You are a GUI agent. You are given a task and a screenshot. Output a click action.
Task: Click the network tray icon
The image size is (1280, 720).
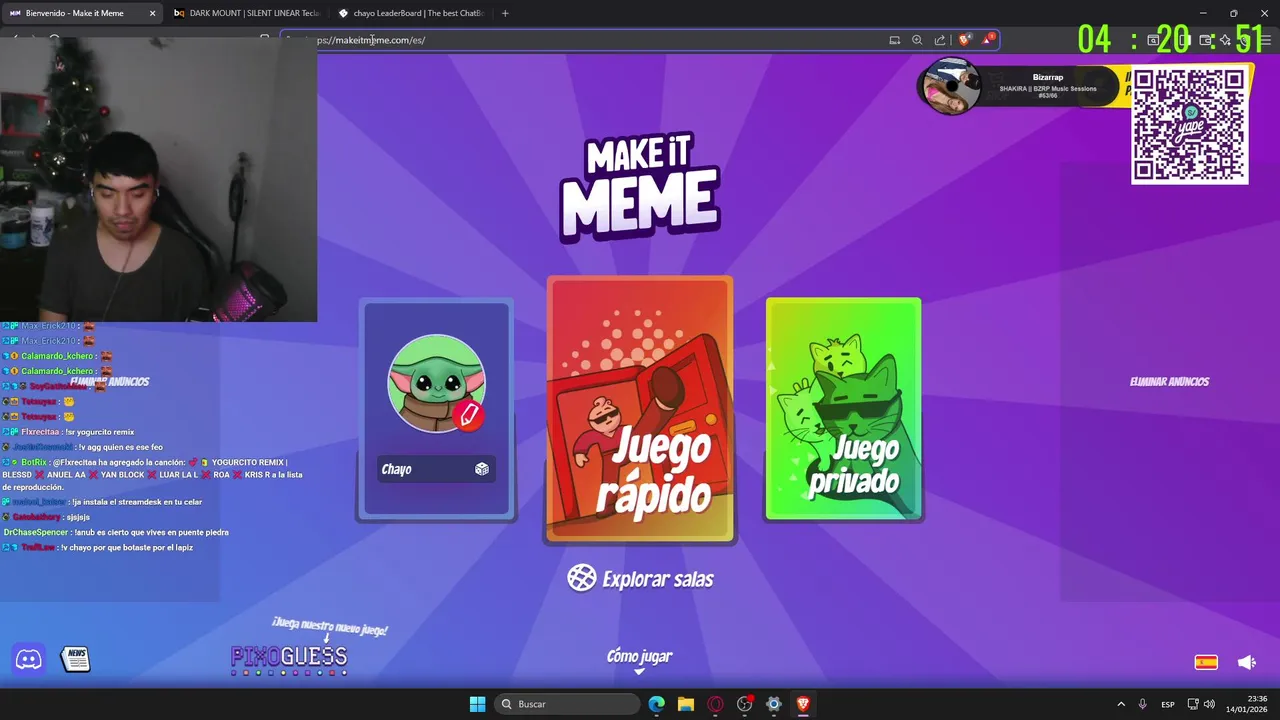click(x=1193, y=704)
